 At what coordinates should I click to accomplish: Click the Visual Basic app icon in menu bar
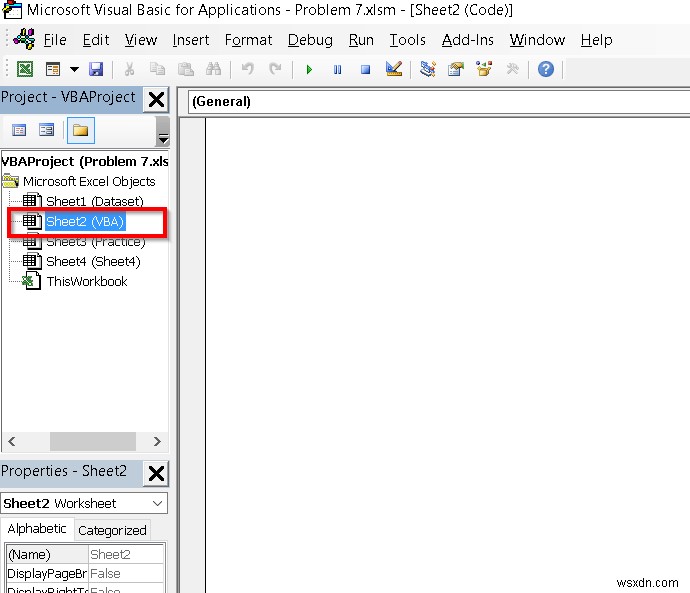[x=24, y=39]
